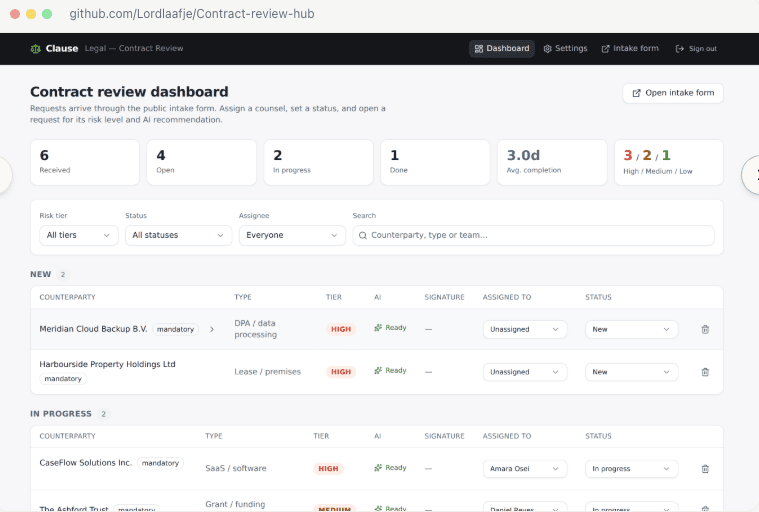Screen dimensions: 759x512
Task: Click the IN PROGRESS section heading
Action: (x=61, y=414)
